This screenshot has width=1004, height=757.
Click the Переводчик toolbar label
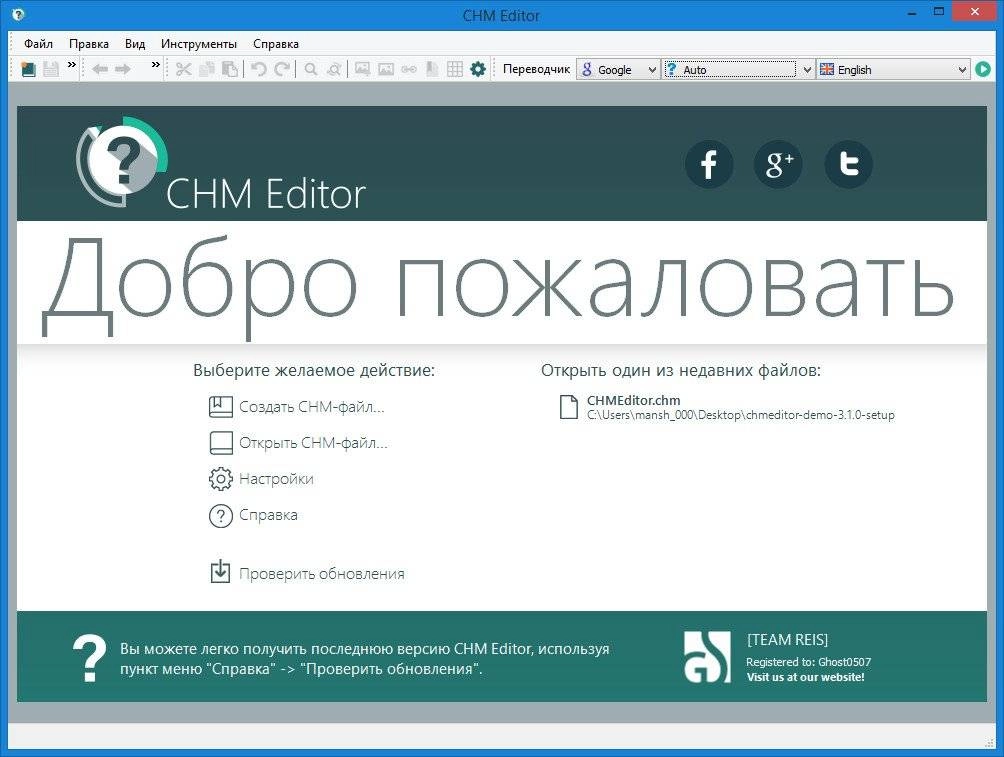click(537, 69)
